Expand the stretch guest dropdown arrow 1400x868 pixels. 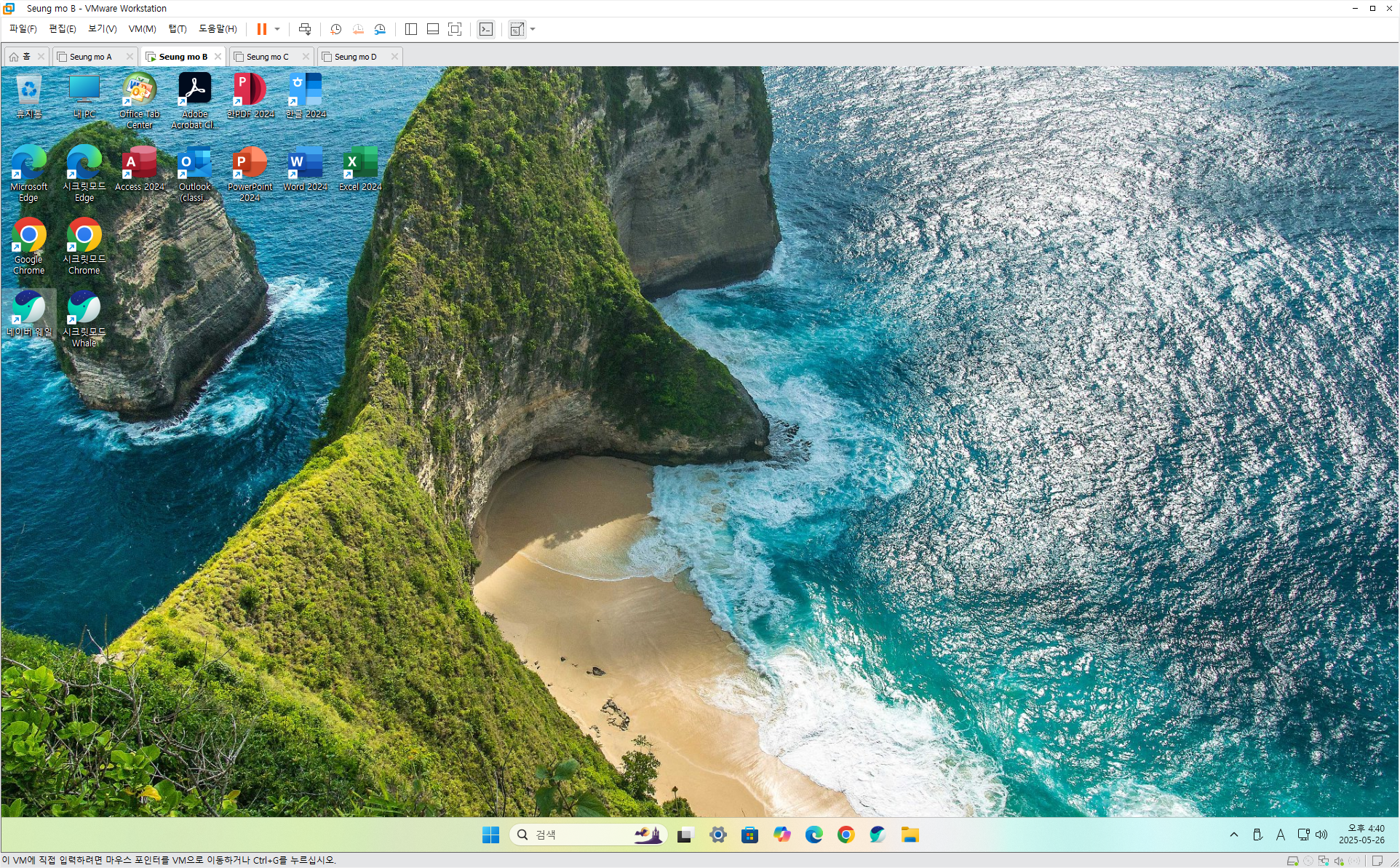[x=533, y=29]
